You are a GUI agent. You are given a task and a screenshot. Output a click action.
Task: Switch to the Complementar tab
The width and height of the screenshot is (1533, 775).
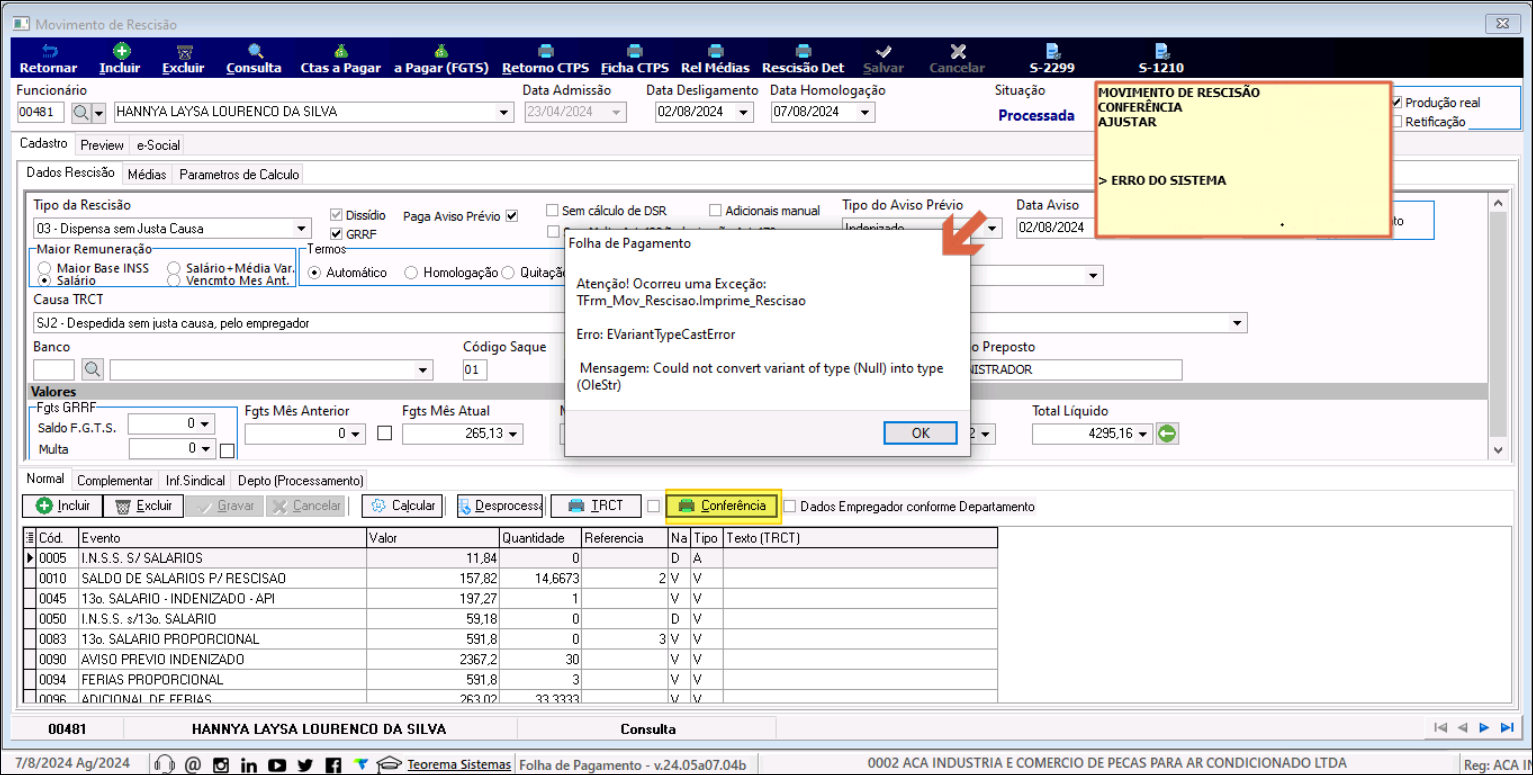coord(115,481)
